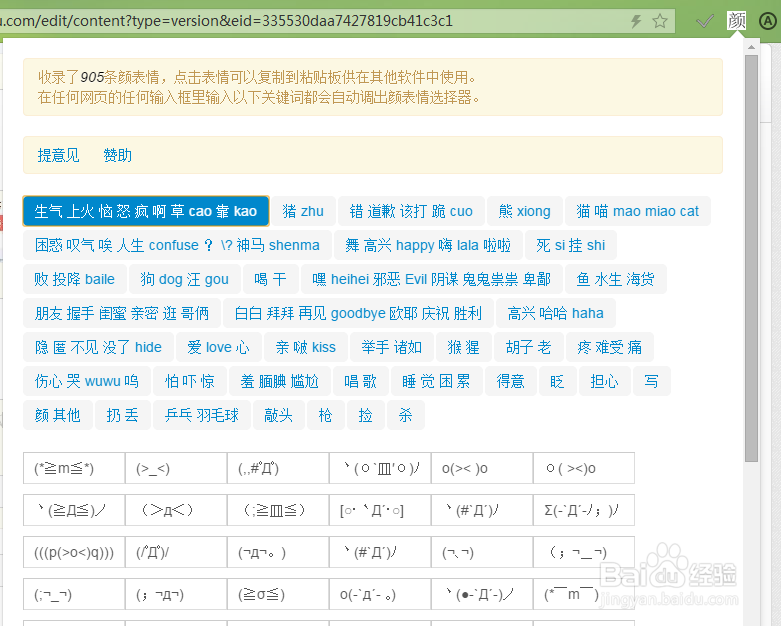
Task: Select the 颜 其他 category
Action: (x=58, y=415)
